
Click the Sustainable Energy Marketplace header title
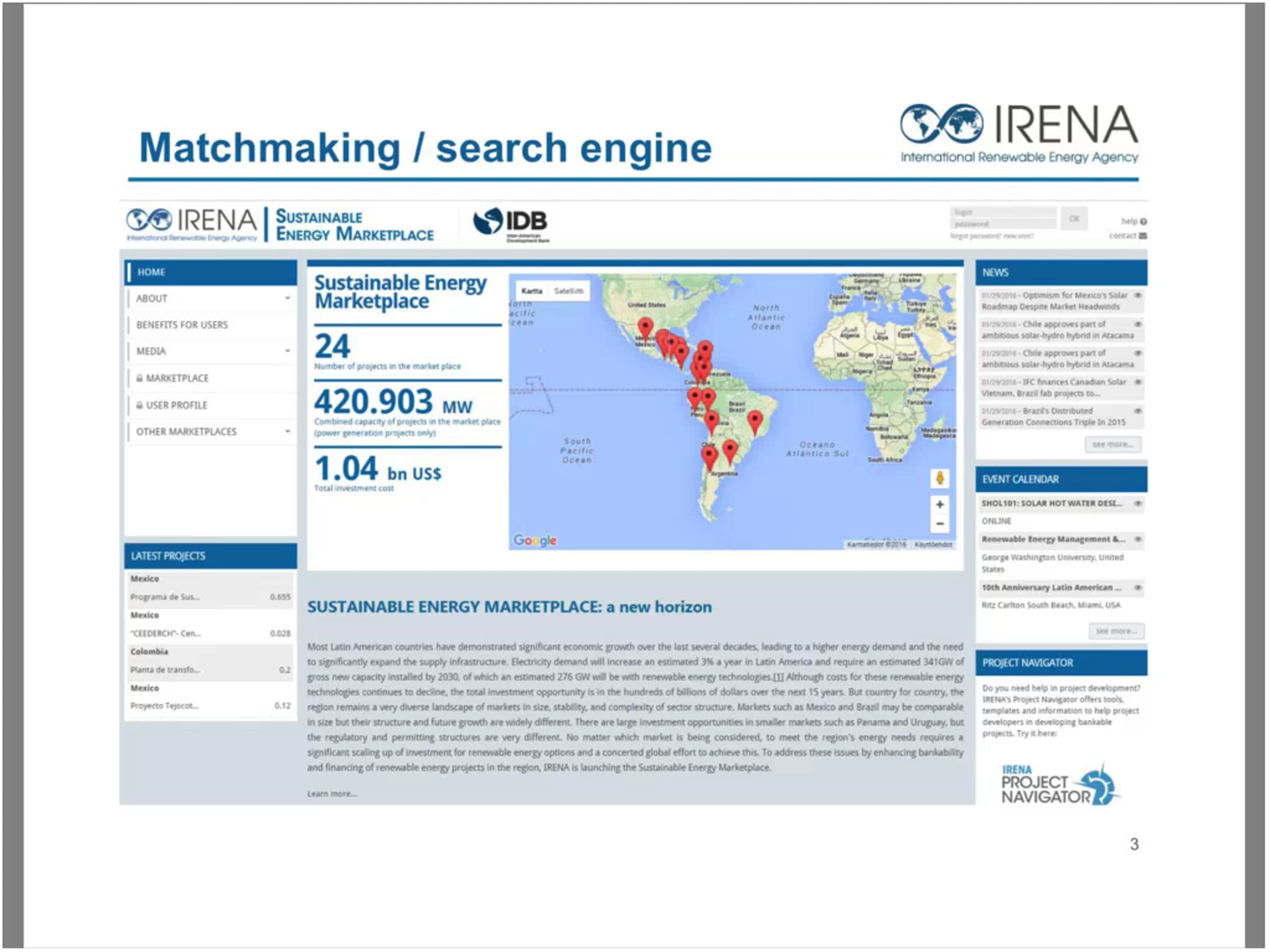click(354, 225)
